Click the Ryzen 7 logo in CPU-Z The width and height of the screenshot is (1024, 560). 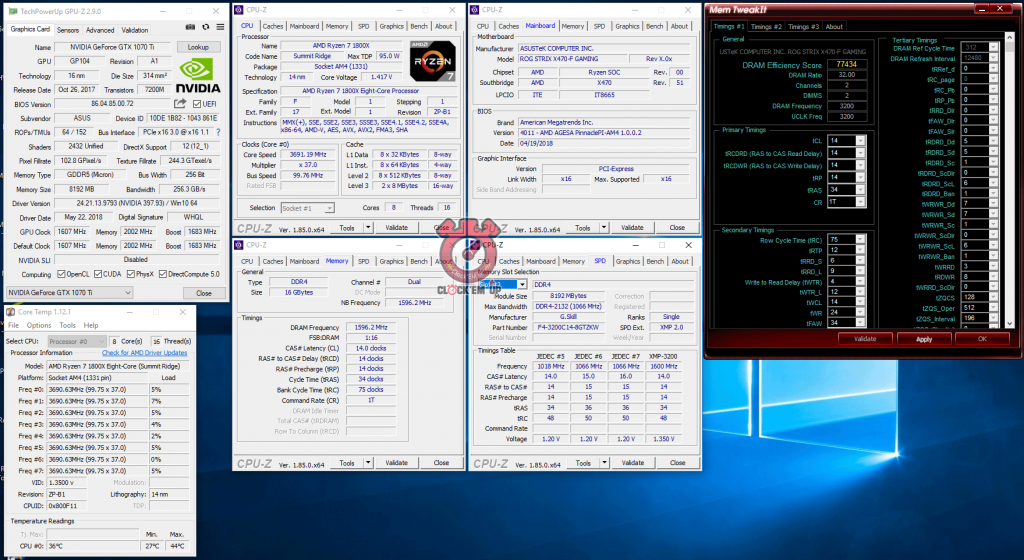430,57
